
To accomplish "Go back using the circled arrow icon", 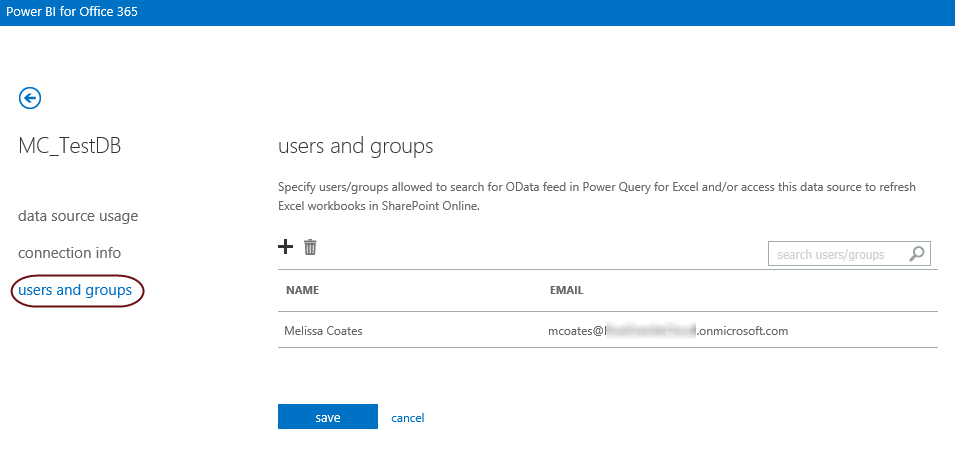I will point(30,97).
